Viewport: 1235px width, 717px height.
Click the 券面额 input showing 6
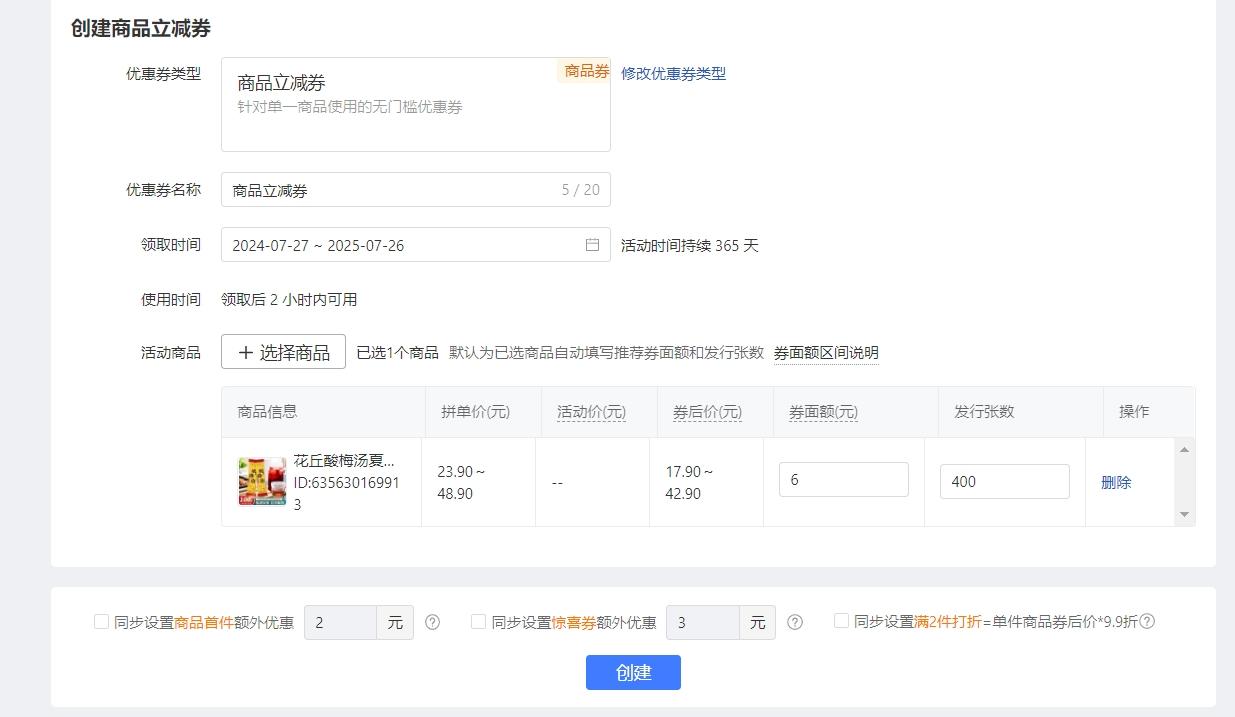[843, 479]
